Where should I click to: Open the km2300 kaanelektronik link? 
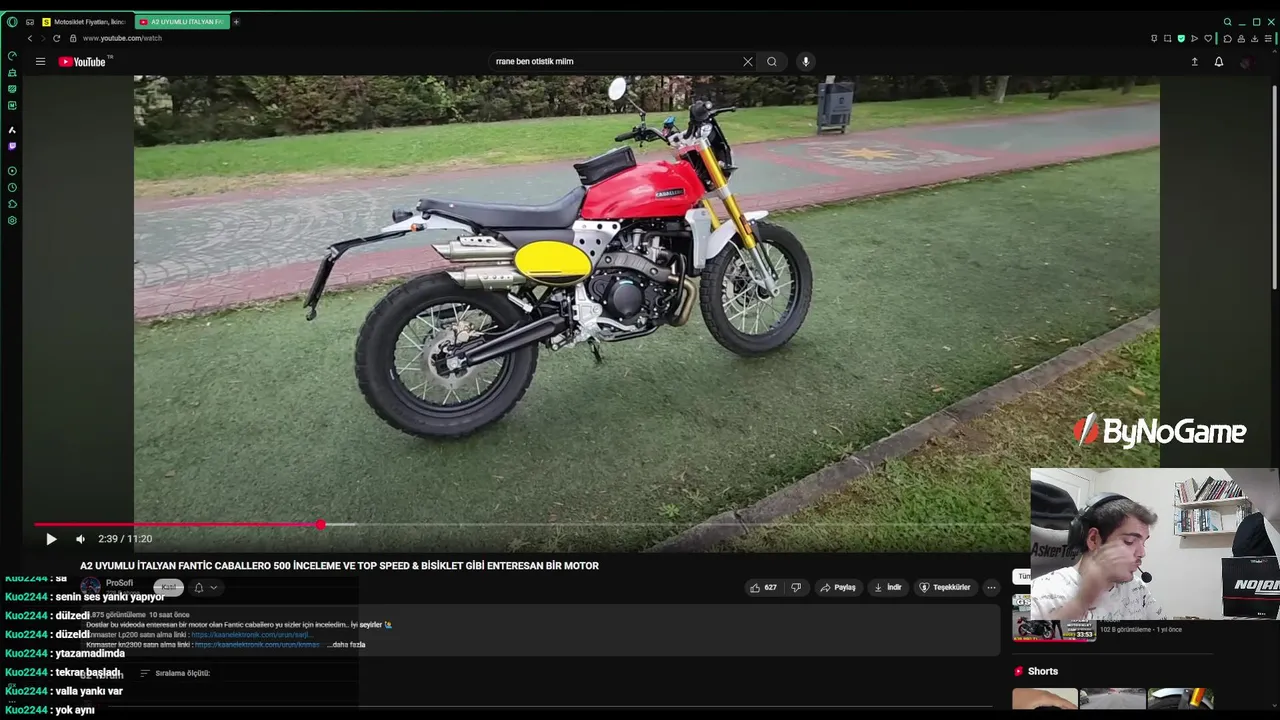click(257, 645)
